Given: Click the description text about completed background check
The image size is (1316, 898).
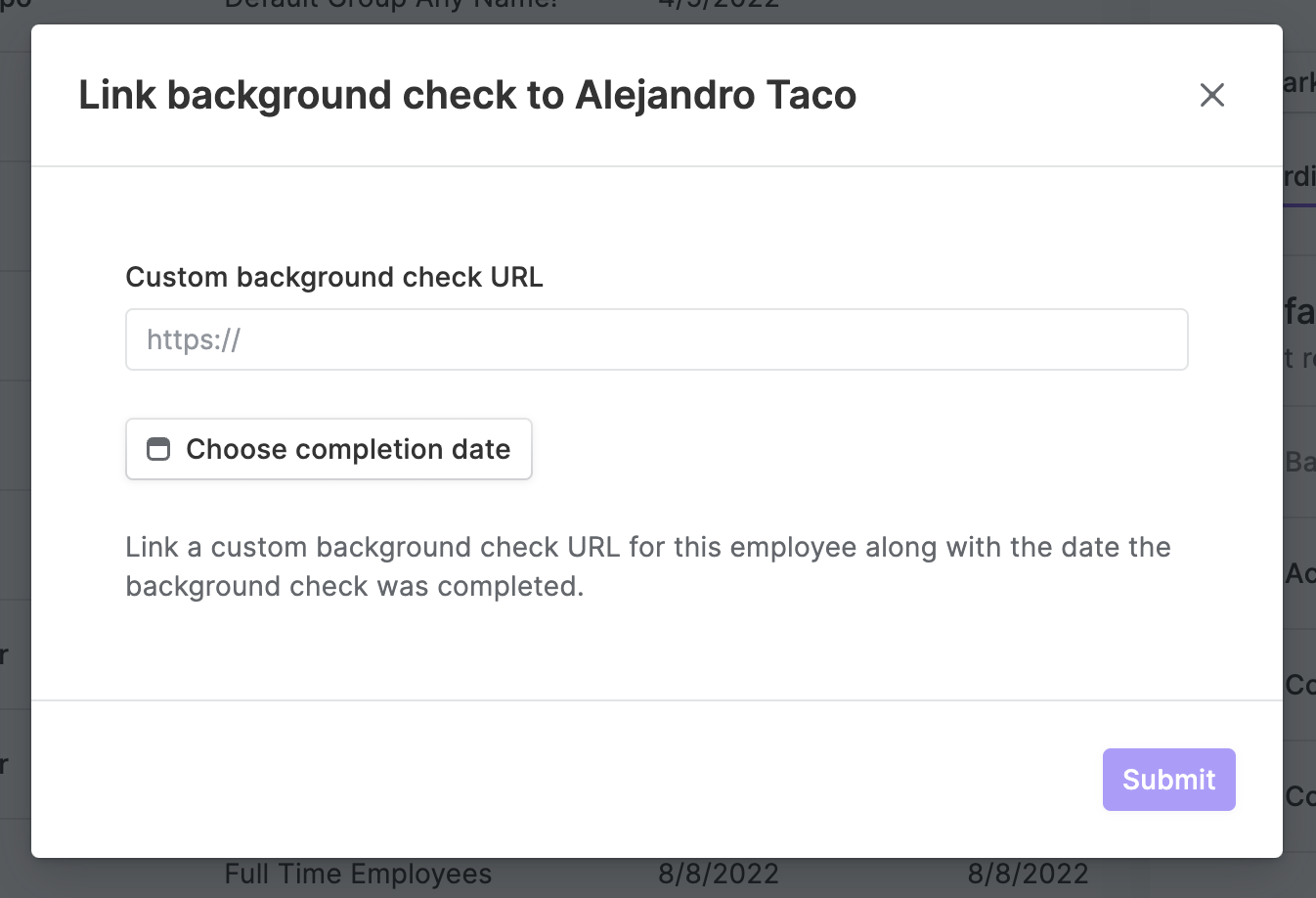Looking at the screenshot, I should point(648,566).
